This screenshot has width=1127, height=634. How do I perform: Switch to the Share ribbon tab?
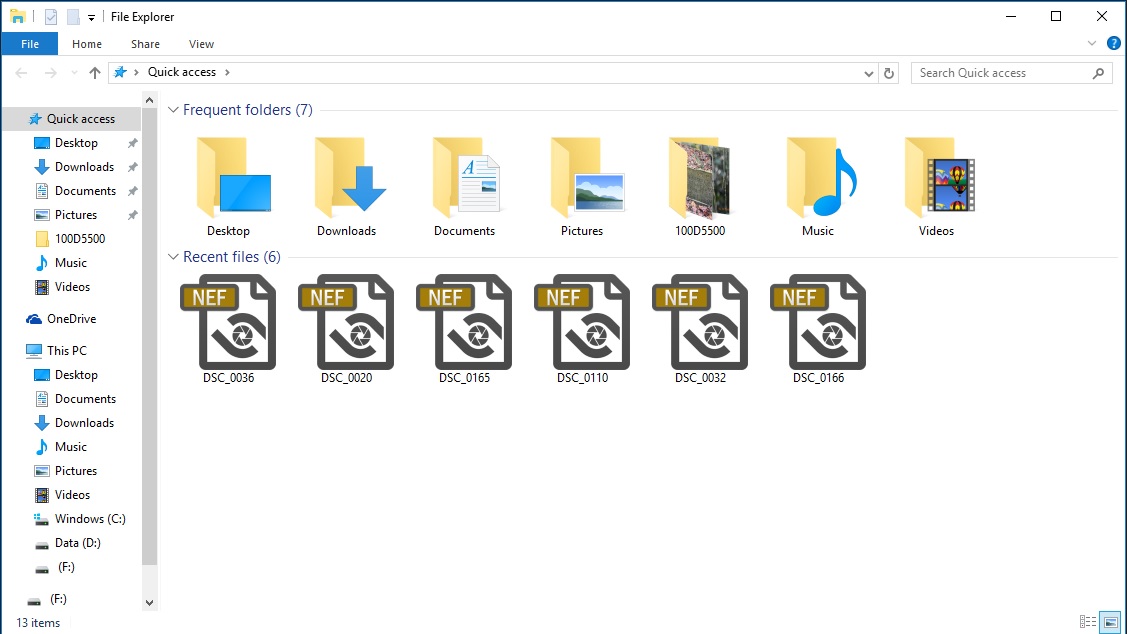tap(145, 44)
